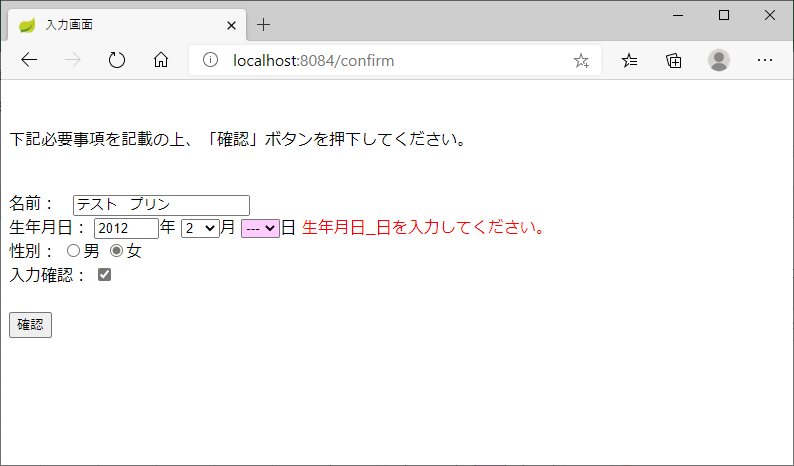Select the 女 radio button
Viewport: 794px width, 466px height.
(x=116, y=251)
